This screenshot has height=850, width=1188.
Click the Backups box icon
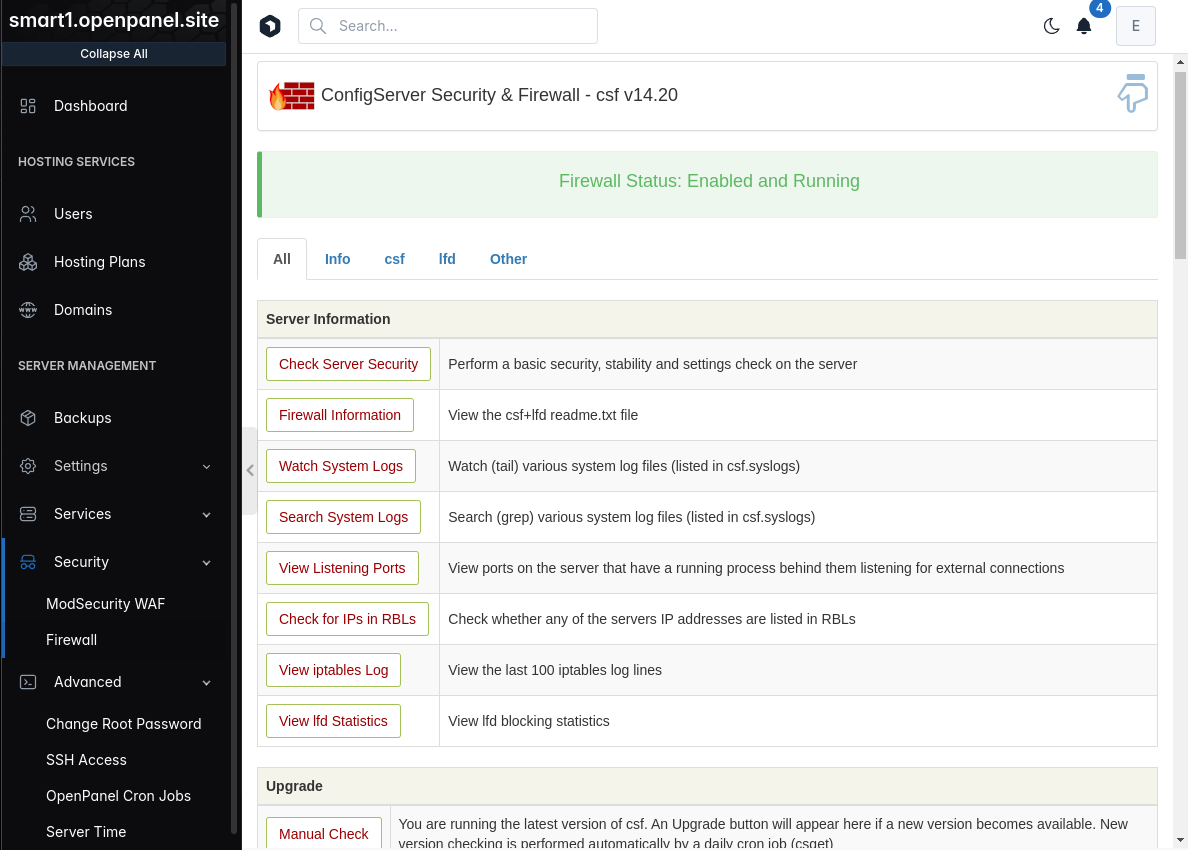click(x=28, y=418)
